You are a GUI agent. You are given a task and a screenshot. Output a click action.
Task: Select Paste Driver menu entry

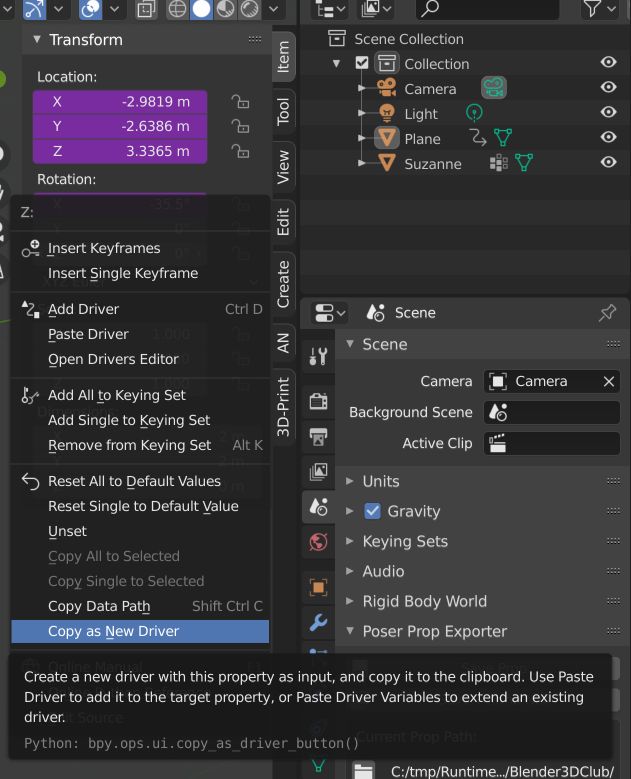pos(141,334)
